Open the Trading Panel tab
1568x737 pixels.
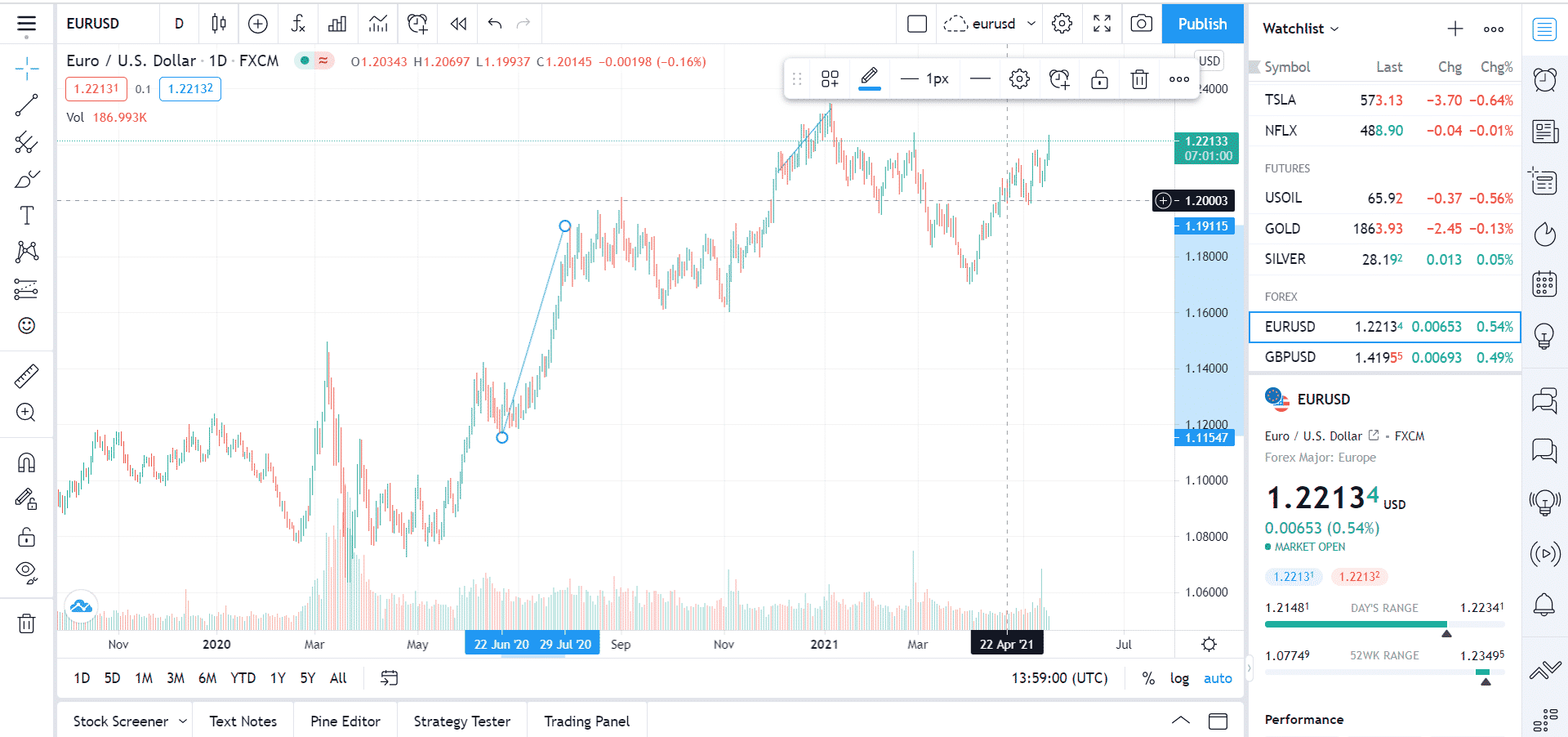pyautogui.click(x=587, y=721)
